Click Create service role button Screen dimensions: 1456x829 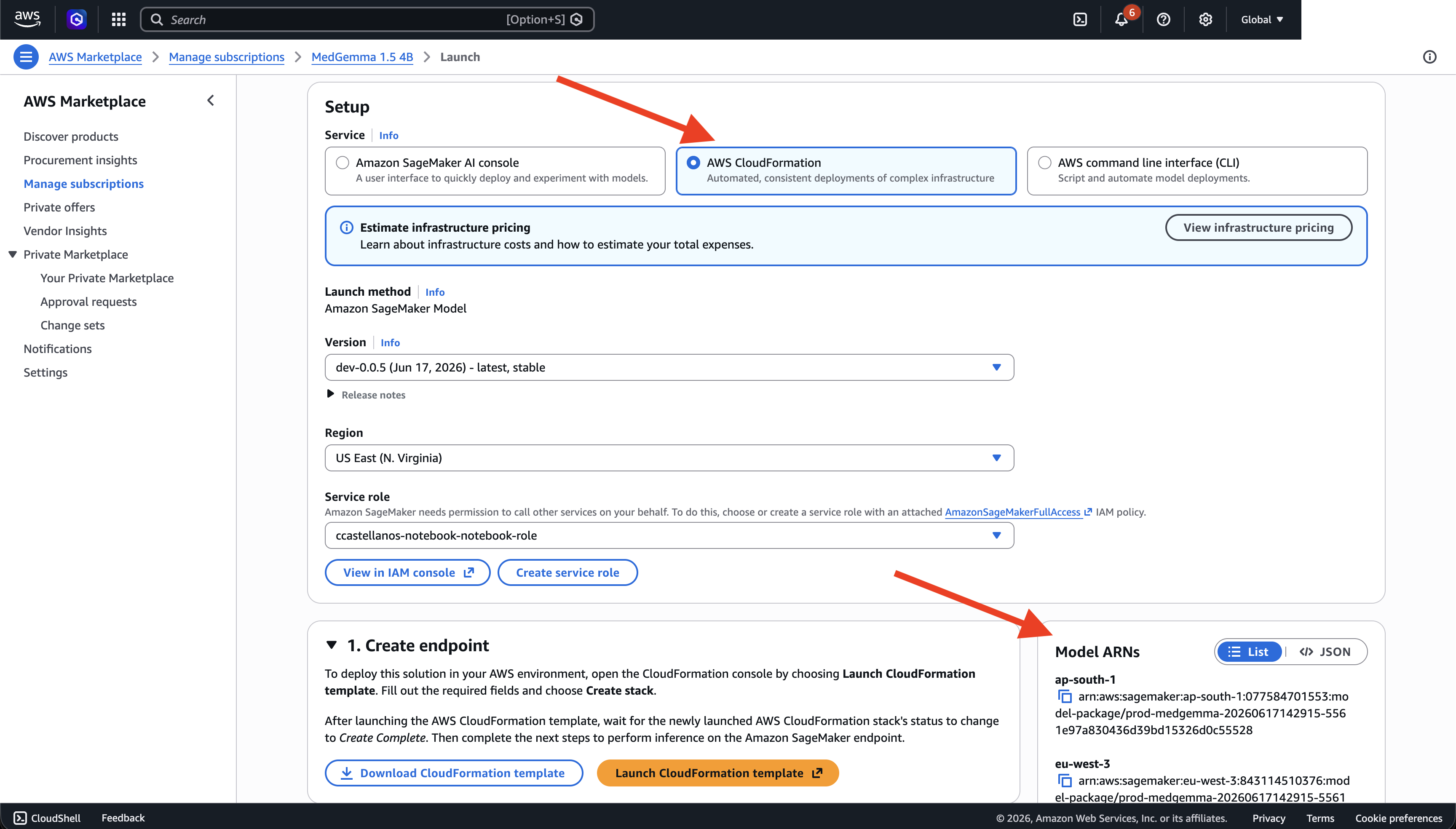pos(568,573)
